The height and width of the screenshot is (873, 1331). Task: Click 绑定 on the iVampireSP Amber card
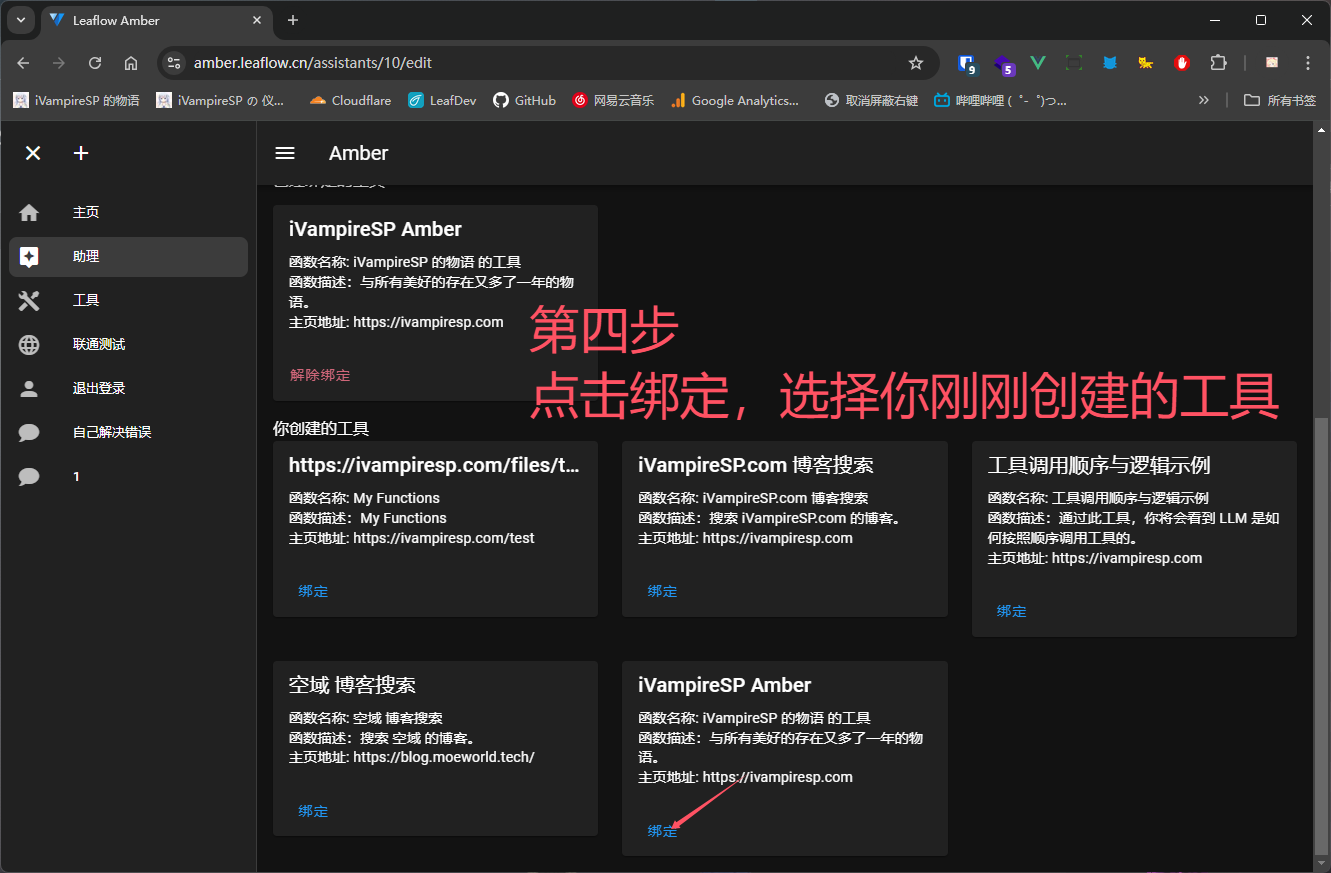(x=662, y=830)
